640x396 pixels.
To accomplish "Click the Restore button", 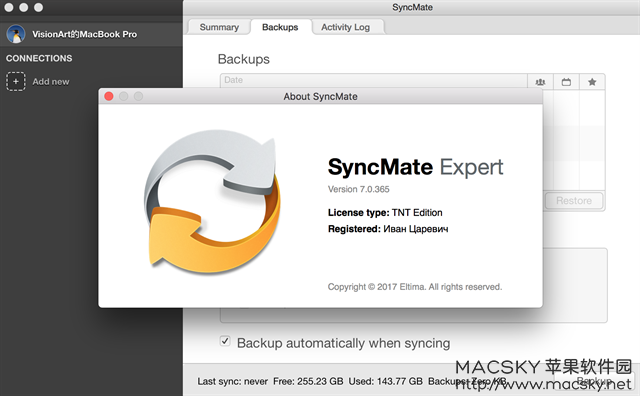I will pos(573,200).
